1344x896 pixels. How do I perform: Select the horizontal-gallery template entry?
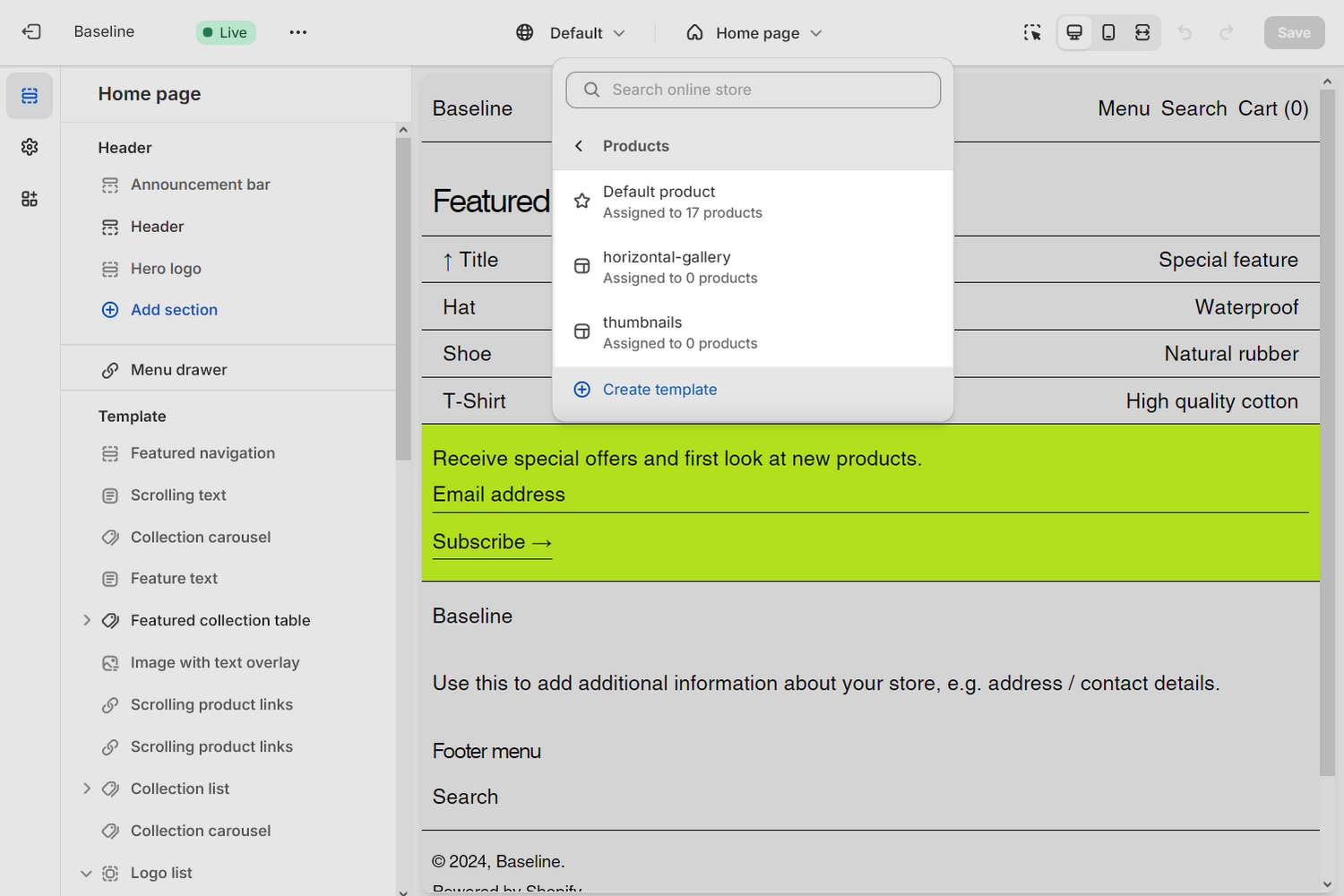(667, 266)
